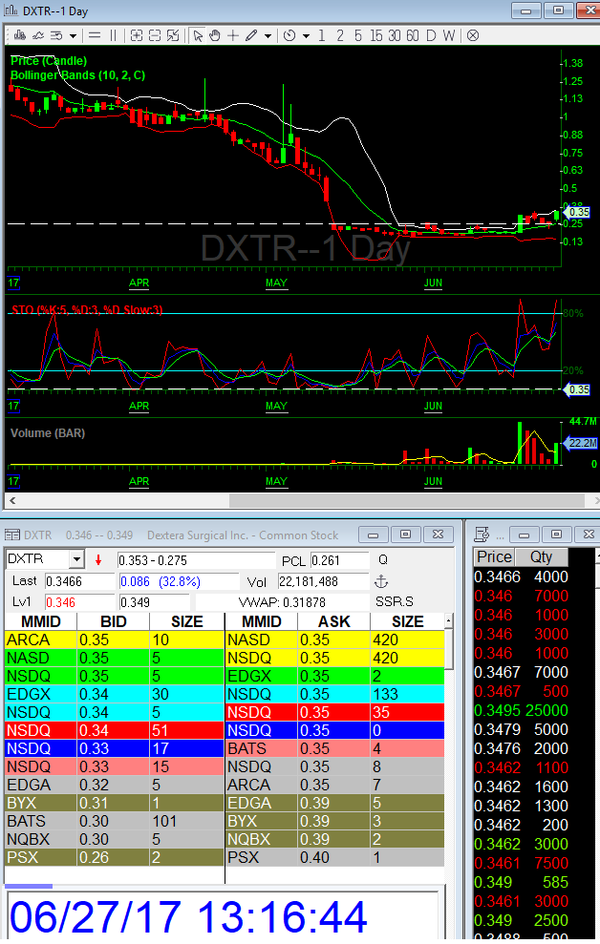Switch chart to 15 minute interval

click(376, 36)
